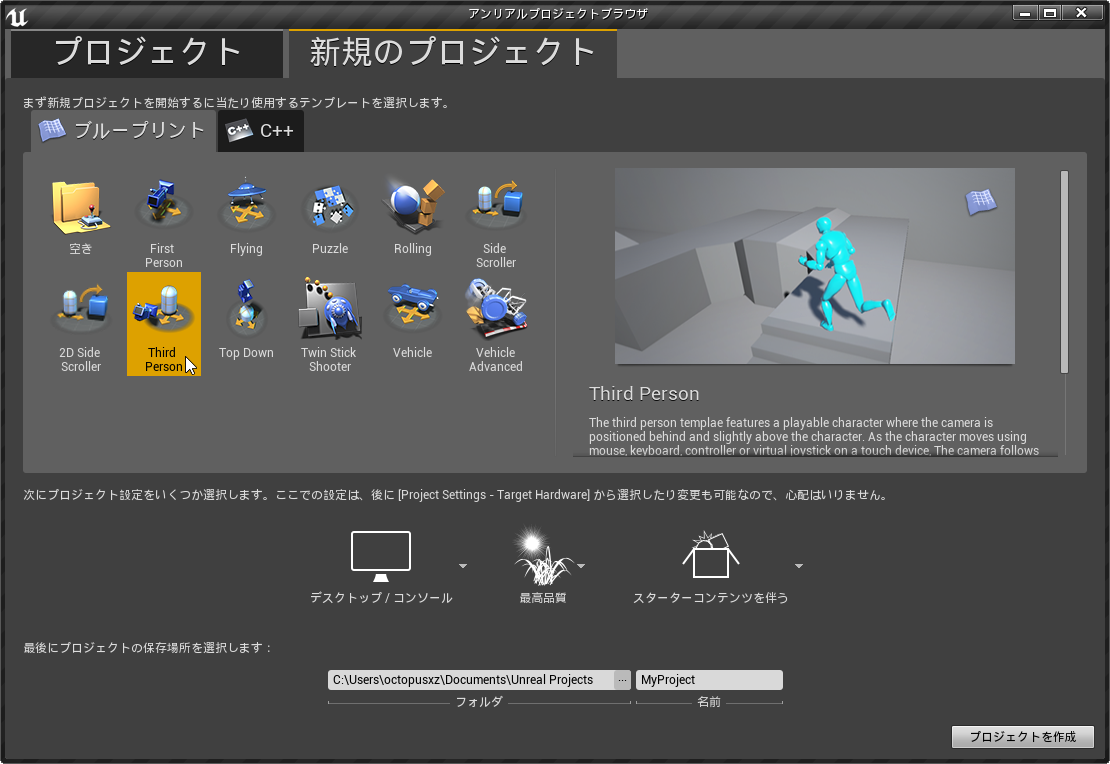Expand the graphics quality dropdown arrow
This screenshot has height=764, width=1110.
tap(581, 566)
